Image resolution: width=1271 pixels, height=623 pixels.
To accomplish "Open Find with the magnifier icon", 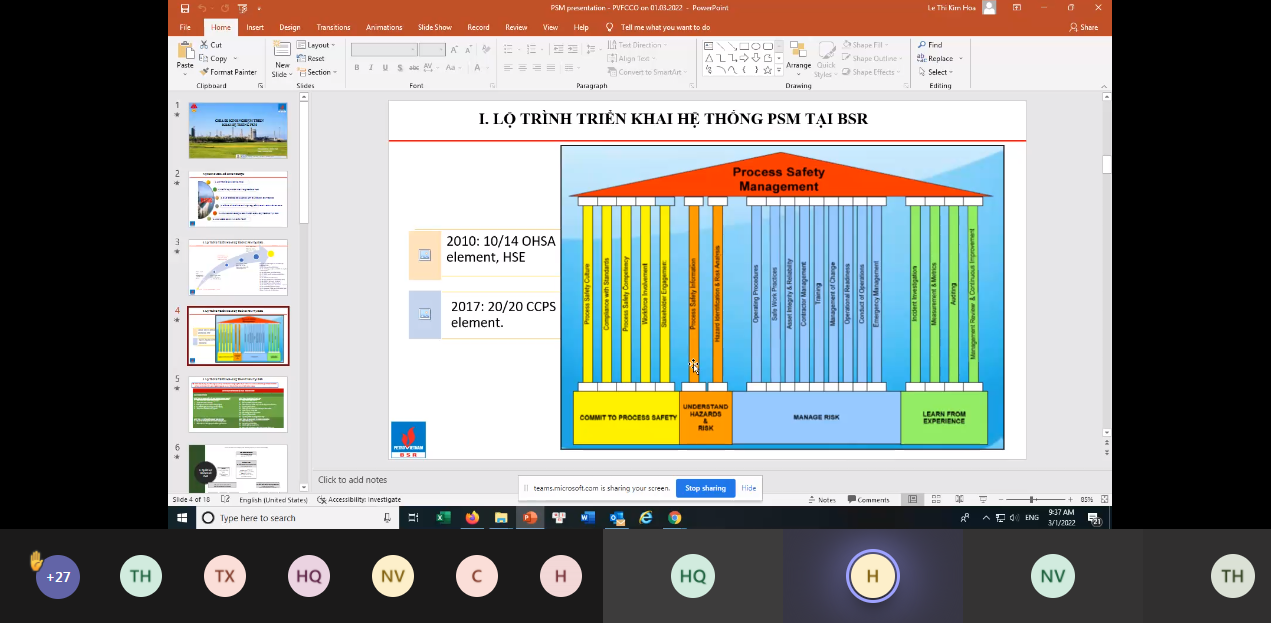I will point(921,45).
